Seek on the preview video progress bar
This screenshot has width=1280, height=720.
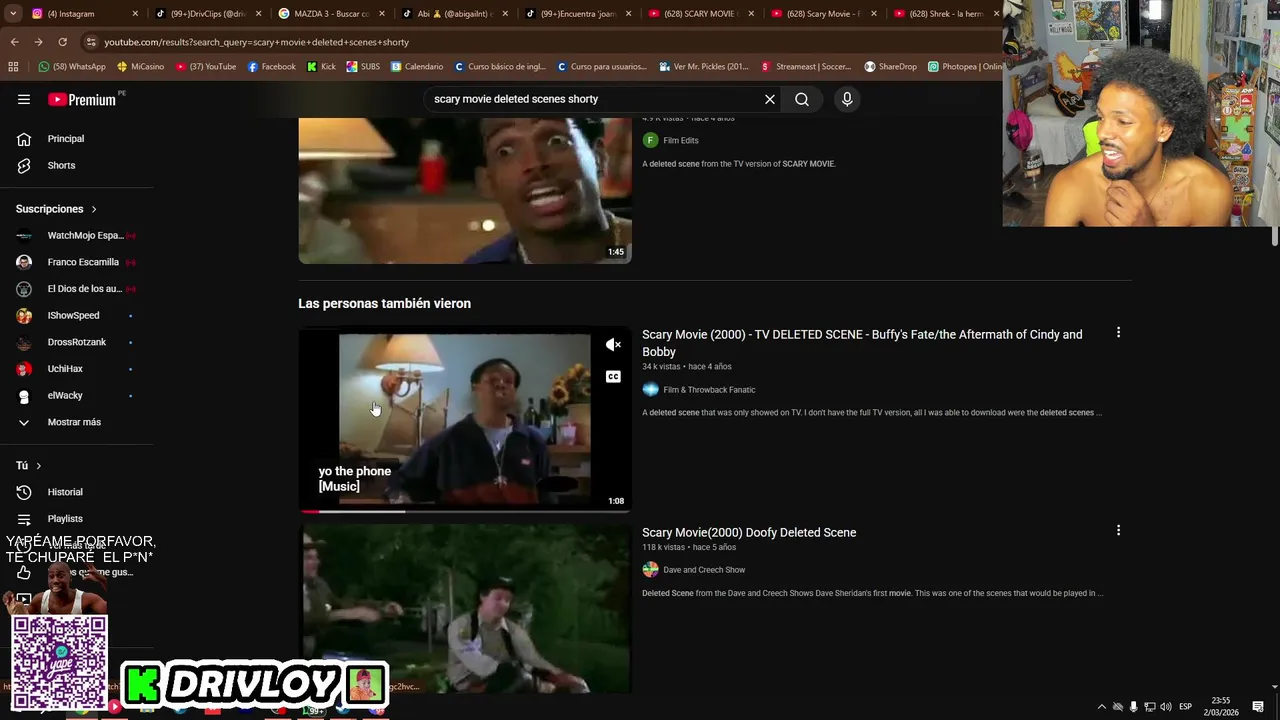click(x=465, y=511)
